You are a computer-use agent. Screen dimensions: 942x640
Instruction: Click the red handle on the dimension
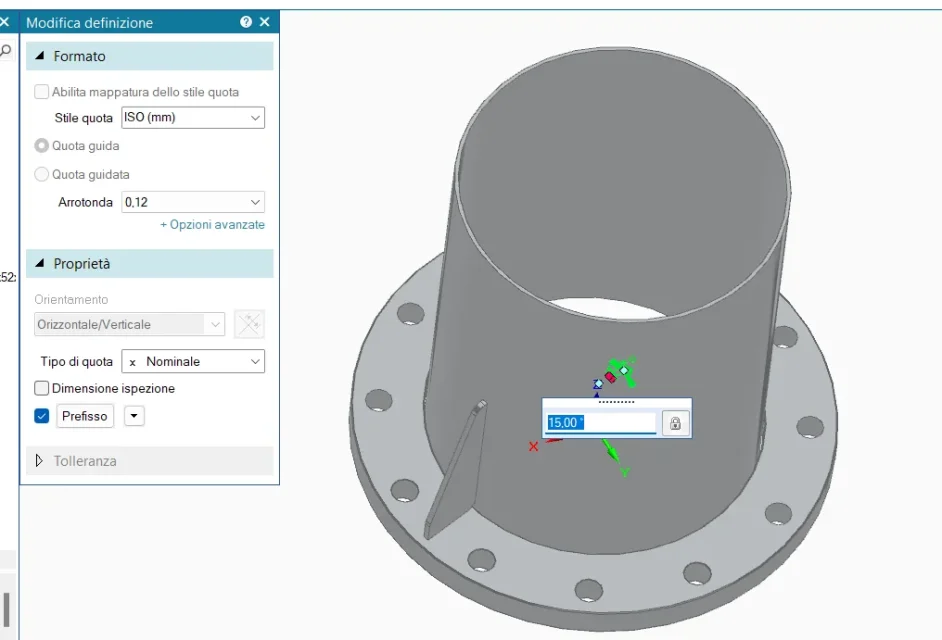tap(609, 377)
